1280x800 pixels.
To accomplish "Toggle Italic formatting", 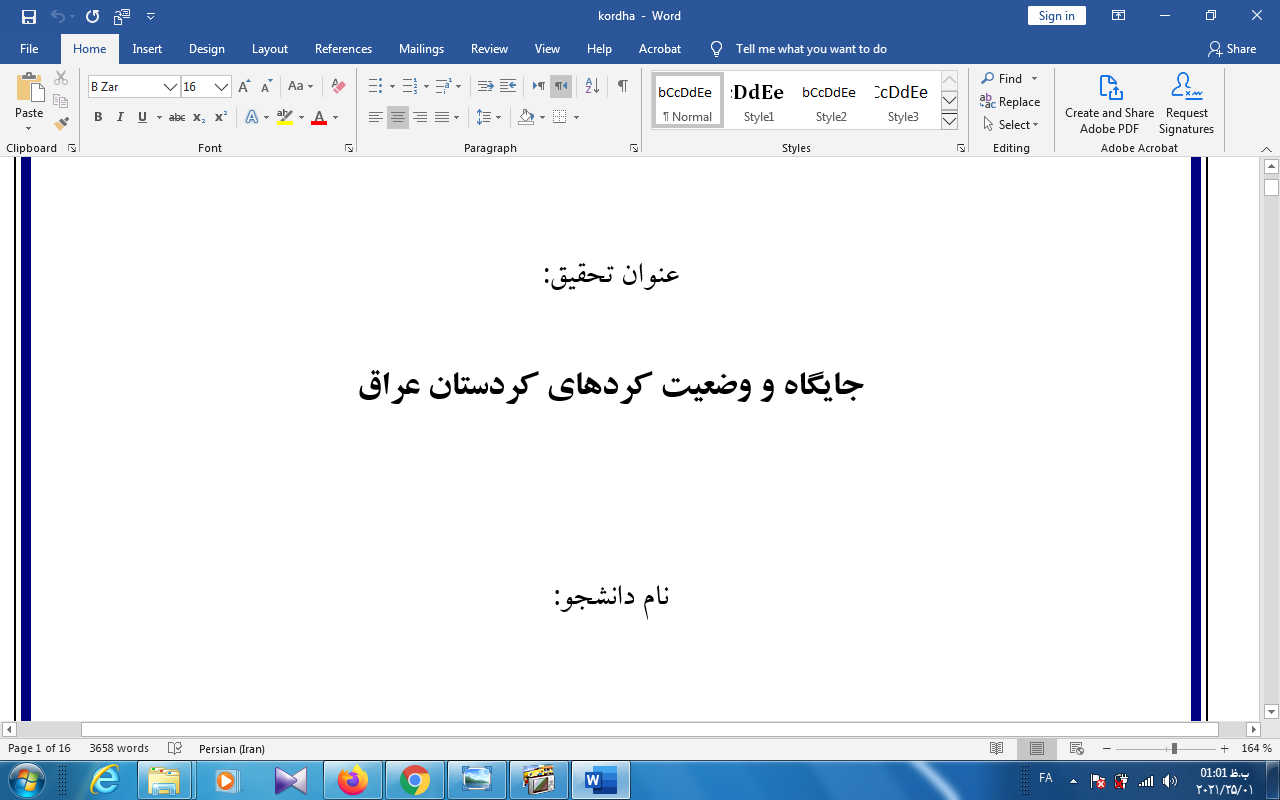I will pyautogui.click(x=120, y=117).
